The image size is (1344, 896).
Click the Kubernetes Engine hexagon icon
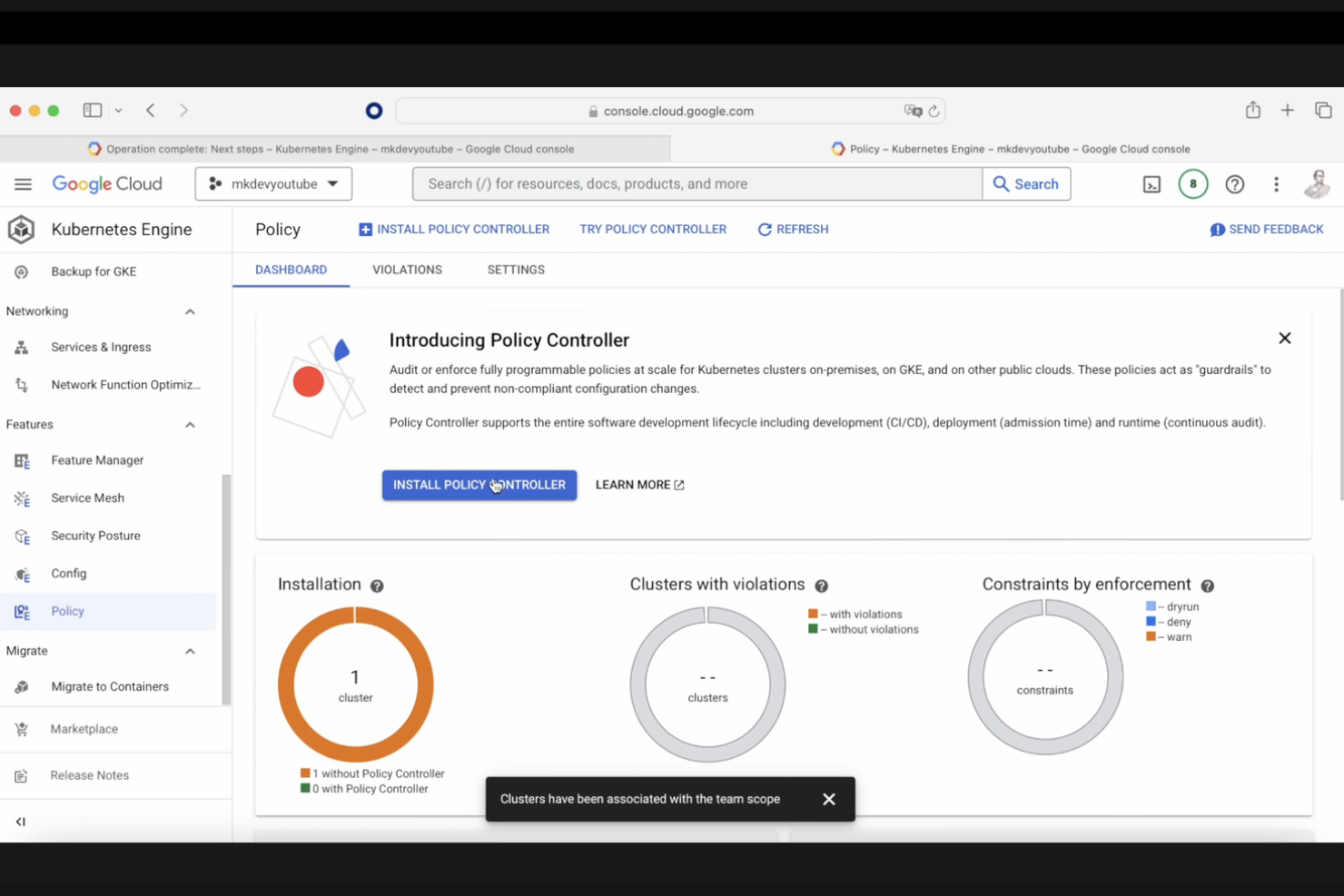pos(21,229)
